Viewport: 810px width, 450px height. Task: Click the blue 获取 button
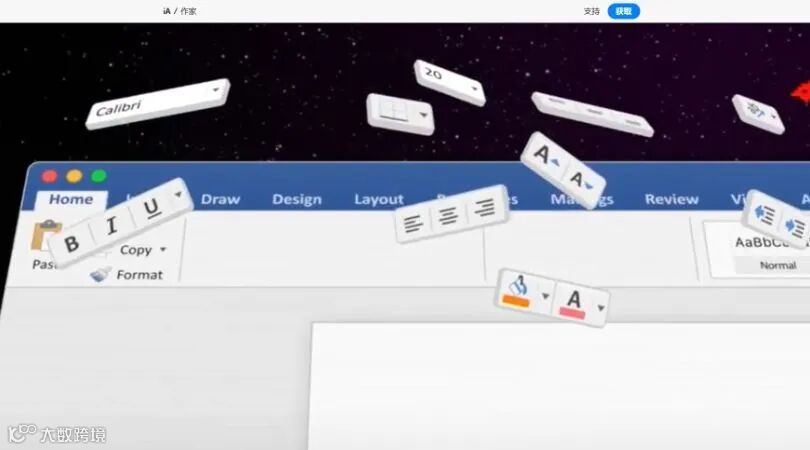pyautogui.click(x=624, y=11)
